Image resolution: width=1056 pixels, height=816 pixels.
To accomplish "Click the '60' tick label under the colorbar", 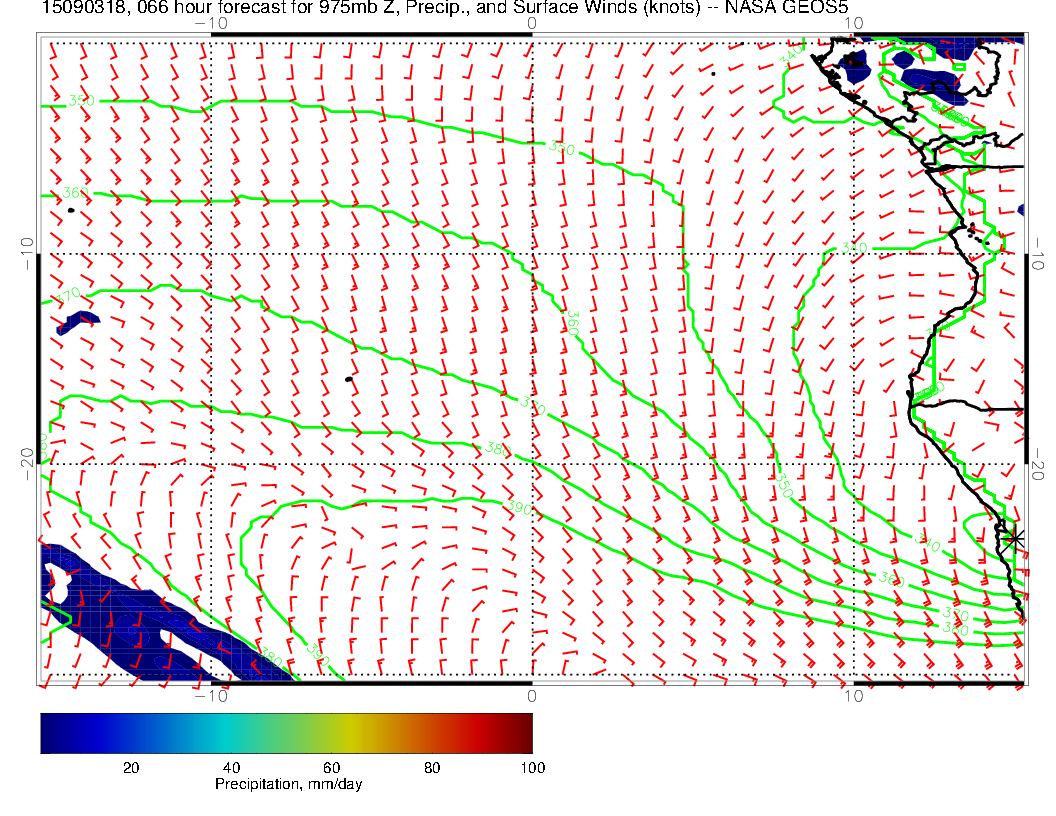I will [x=331, y=768].
